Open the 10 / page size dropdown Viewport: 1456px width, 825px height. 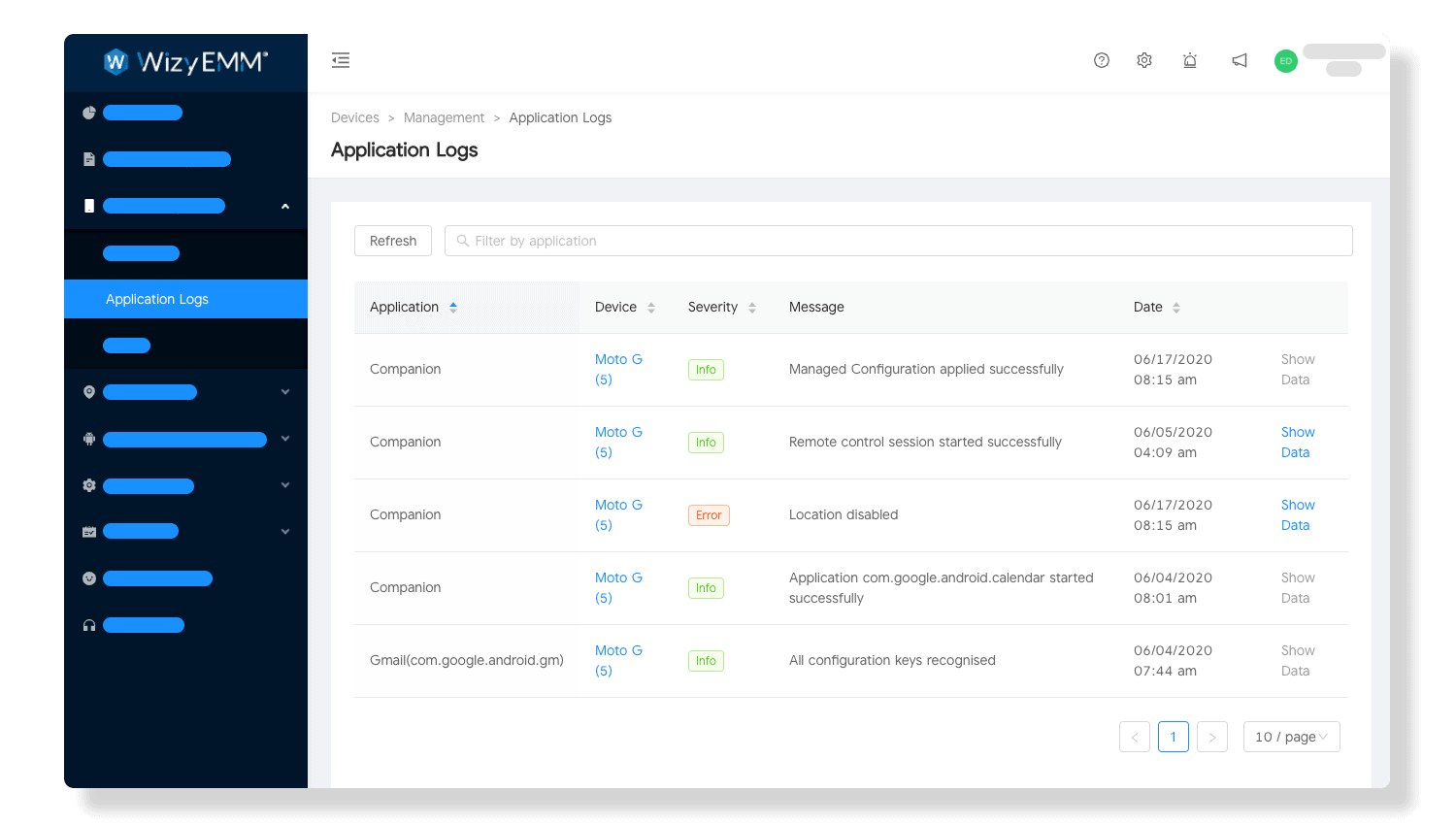(1291, 737)
